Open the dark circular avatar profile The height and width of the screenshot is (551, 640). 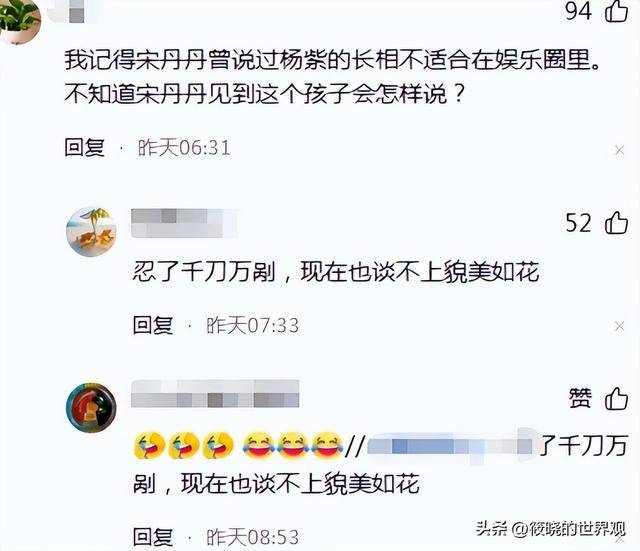91,407
